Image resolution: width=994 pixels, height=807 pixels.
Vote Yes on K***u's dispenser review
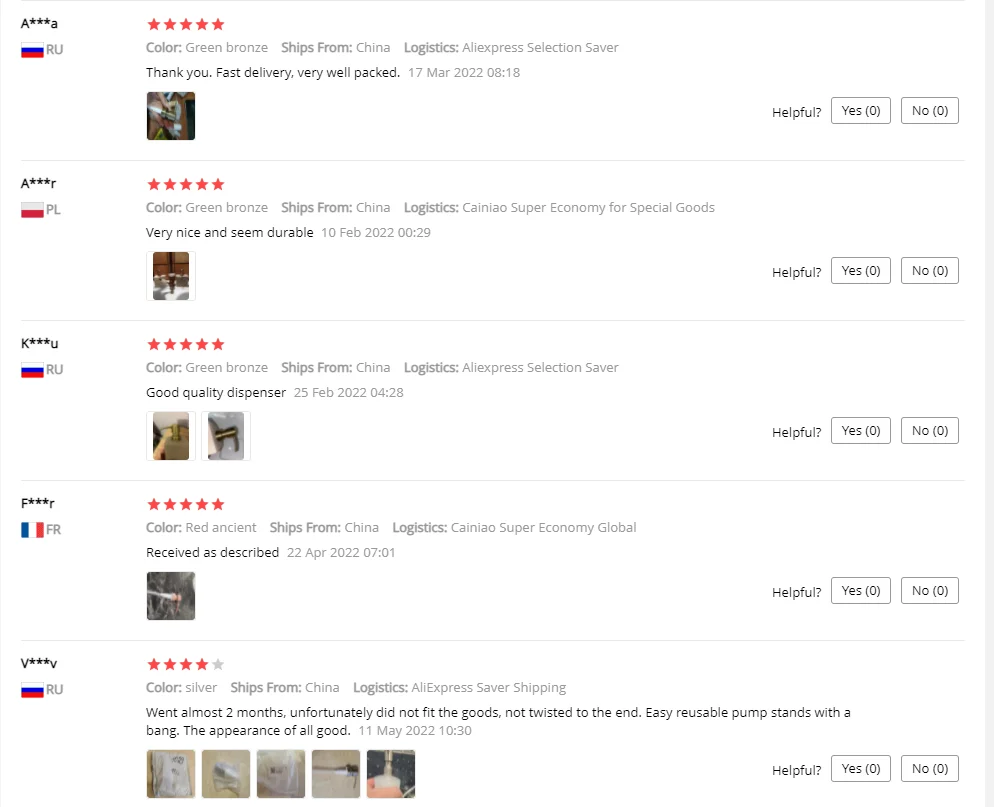click(860, 431)
